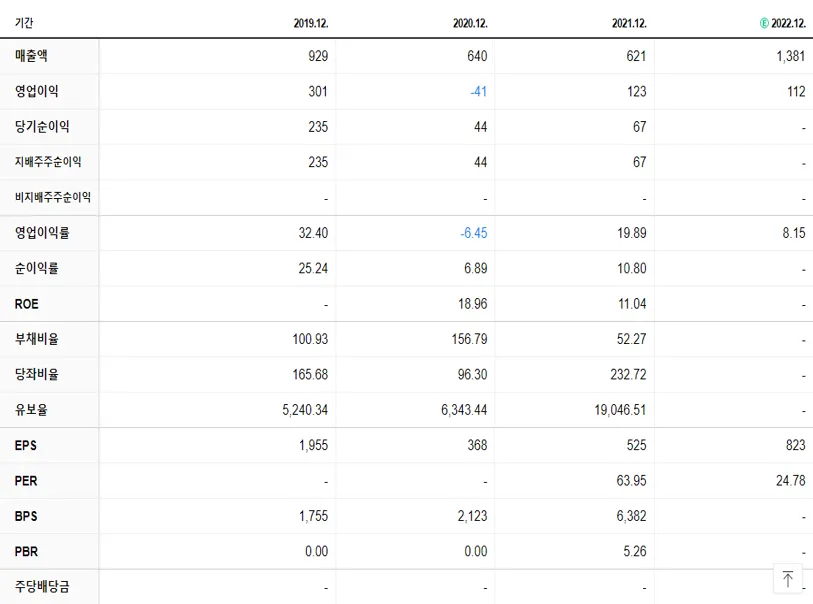Select EPS value 1,955
813x604 pixels.
click(313, 445)
